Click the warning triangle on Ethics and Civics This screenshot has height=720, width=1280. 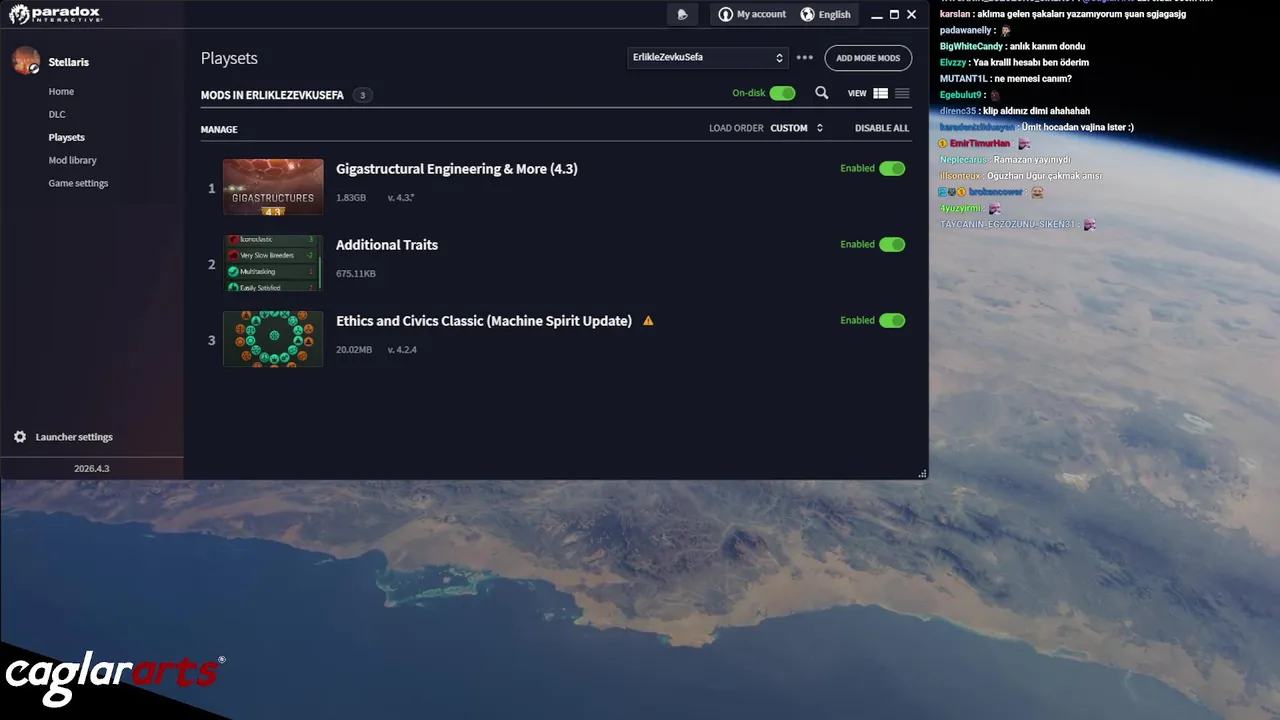(648, 321)
